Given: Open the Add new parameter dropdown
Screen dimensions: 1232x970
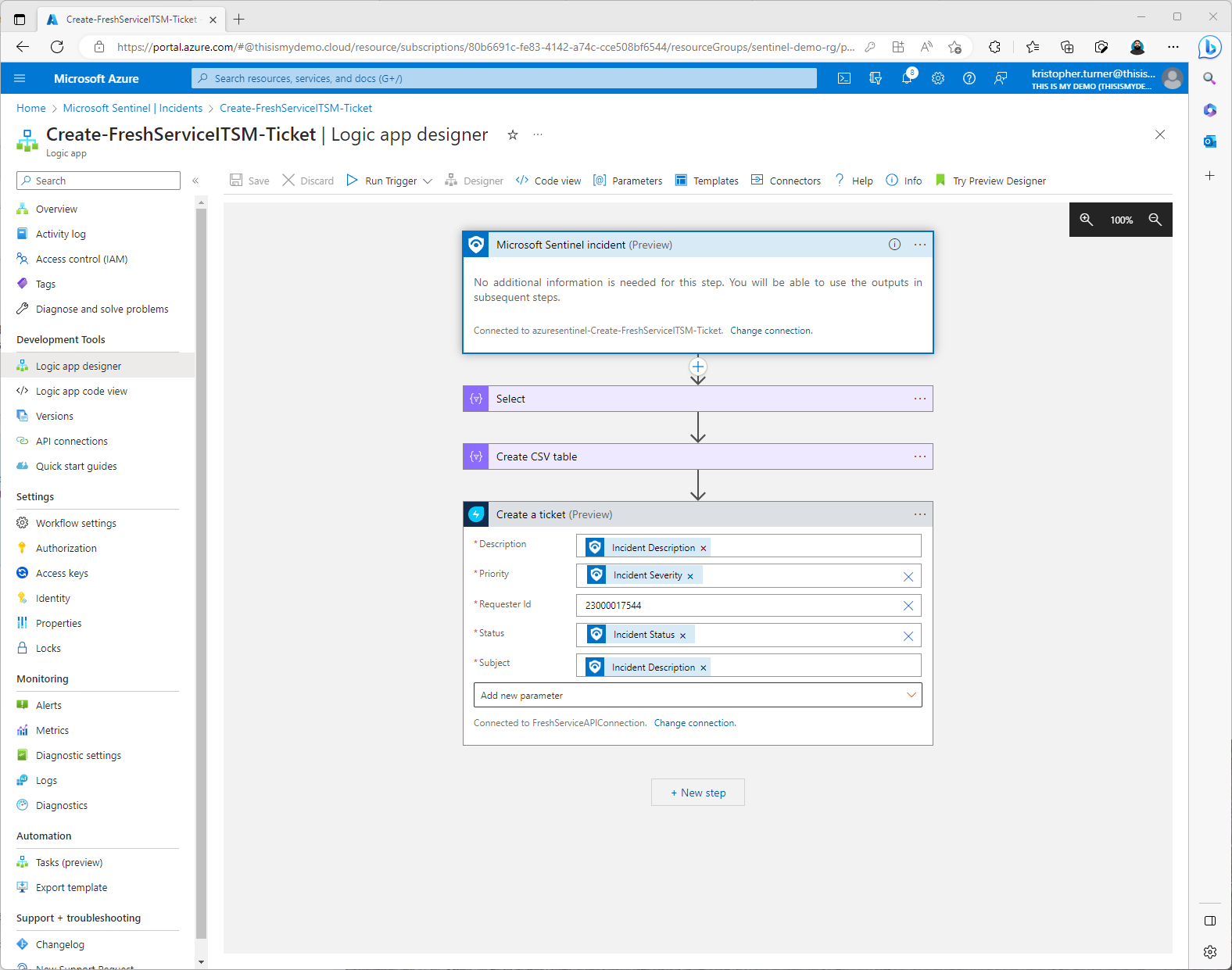Looking at the screenshot, I should (x=697, y=695).
